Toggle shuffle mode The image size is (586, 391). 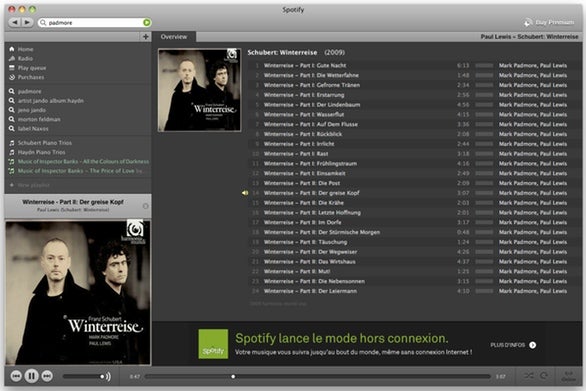528,376
